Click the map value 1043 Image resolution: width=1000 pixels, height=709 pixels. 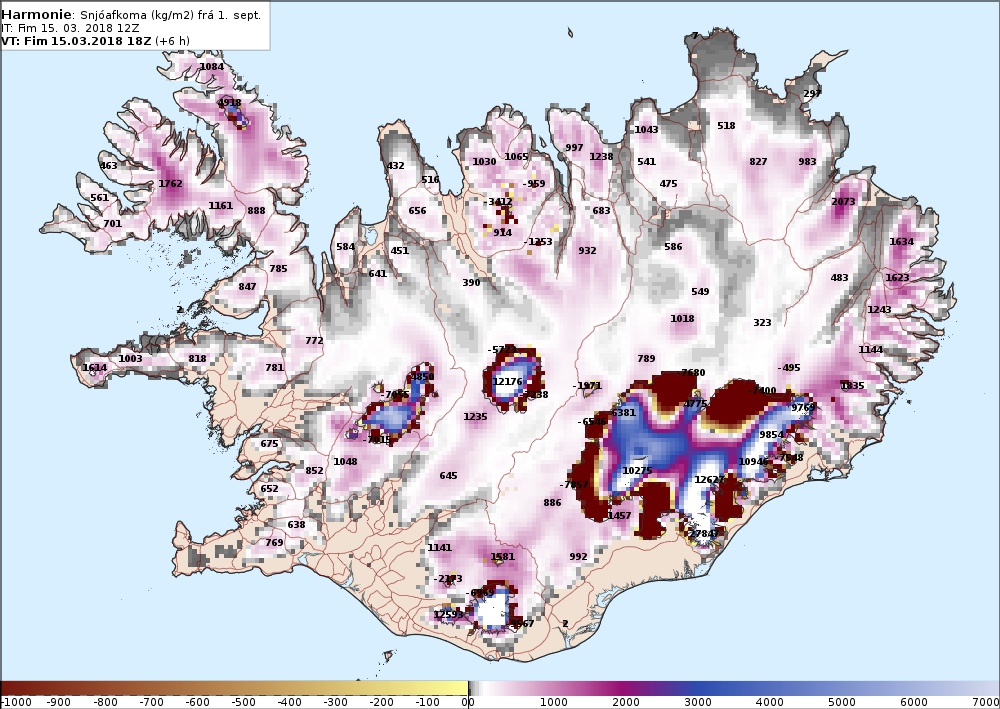pyautogui.click(x=646, y=129)
